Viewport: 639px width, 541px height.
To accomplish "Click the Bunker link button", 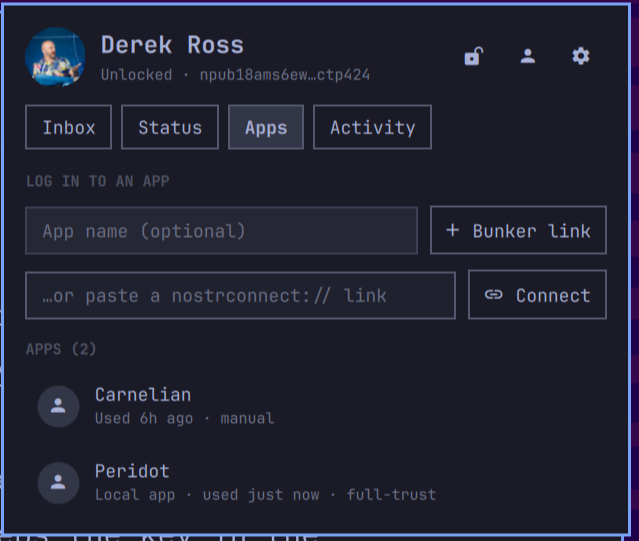I will click(x=518, y=231).
